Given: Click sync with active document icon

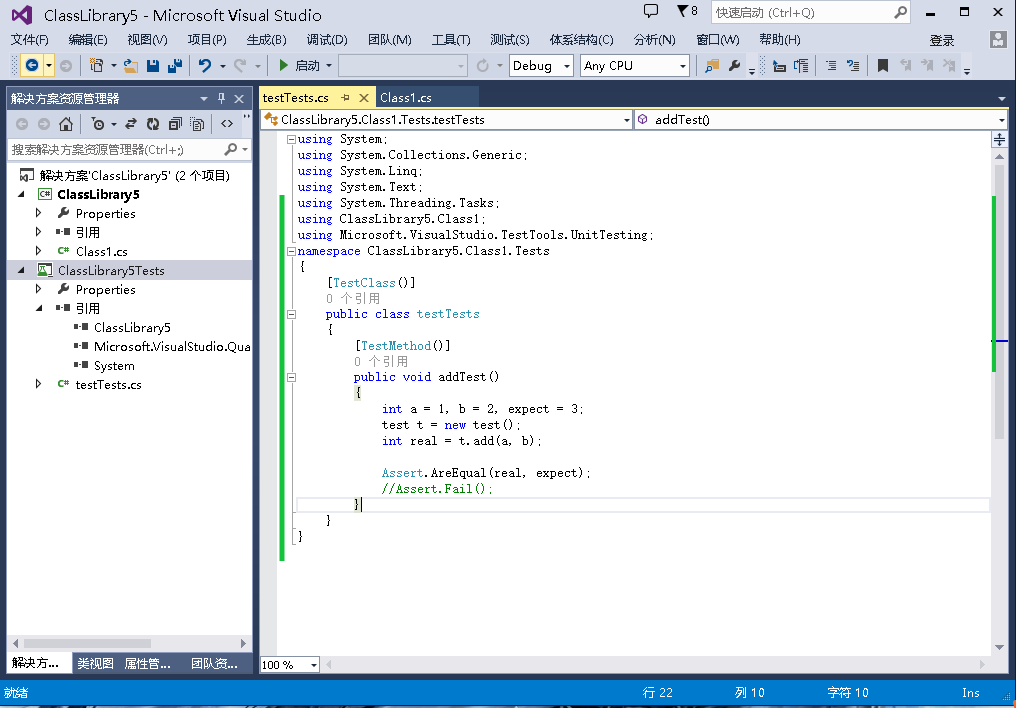Looking at the screenshot, I should [131, 124].
